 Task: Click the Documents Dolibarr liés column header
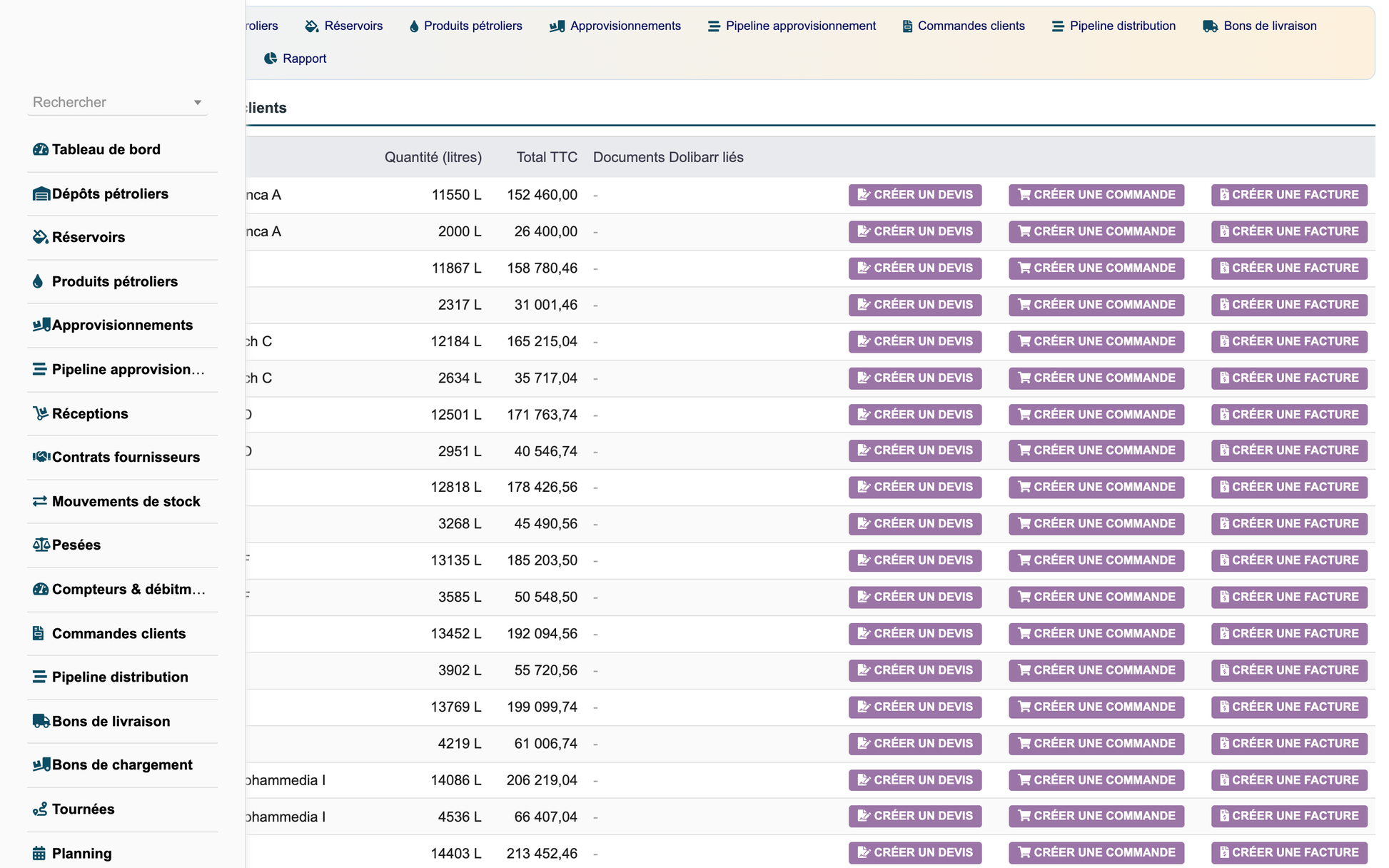[668, 157]
